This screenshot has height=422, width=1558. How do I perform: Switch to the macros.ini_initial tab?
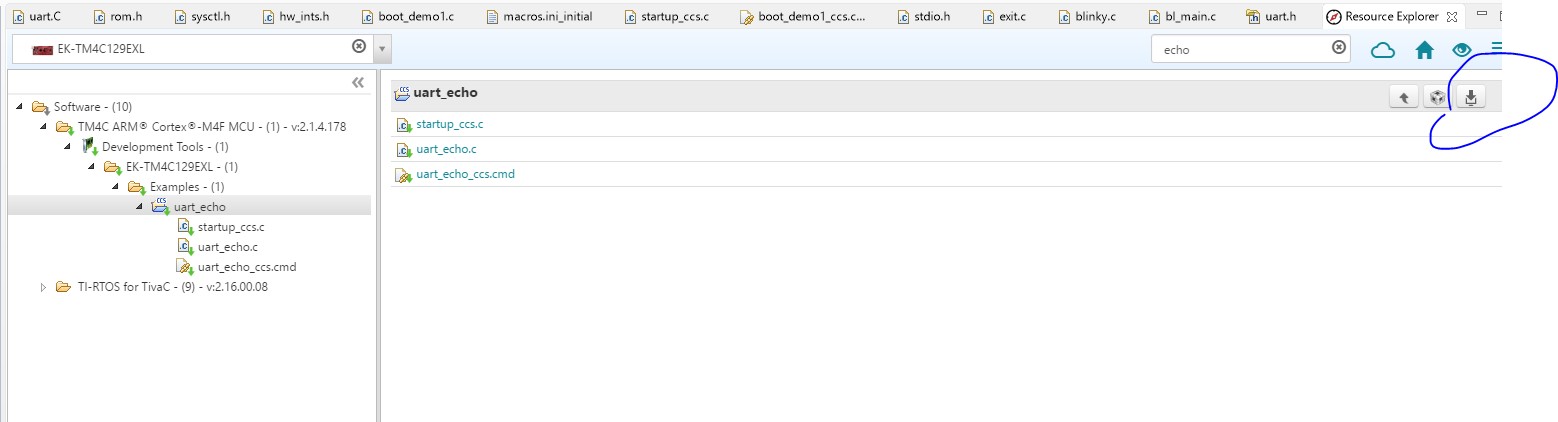click(x=541, y=17)
